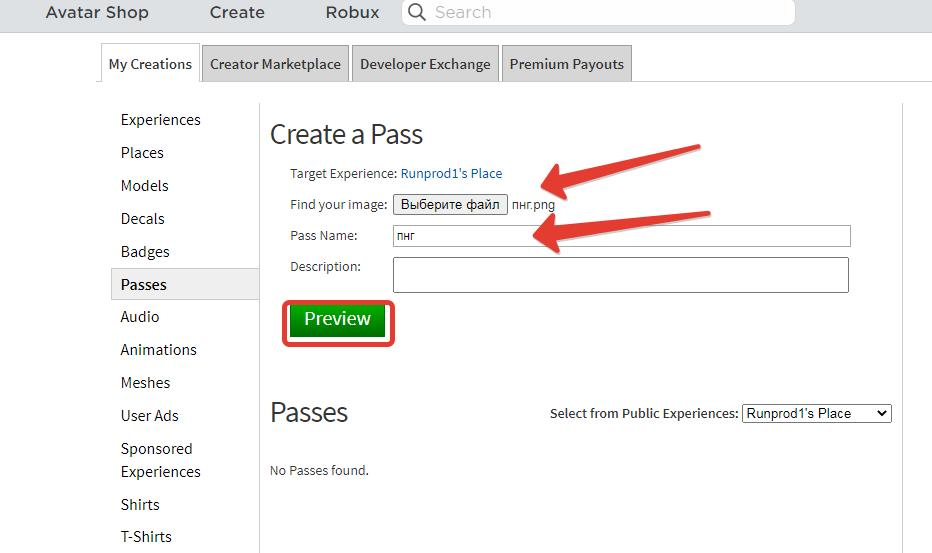Select Decals in the sidebar
Viewport: 932px width, 553px height.
pyautogui.click(x=142, y=219)
